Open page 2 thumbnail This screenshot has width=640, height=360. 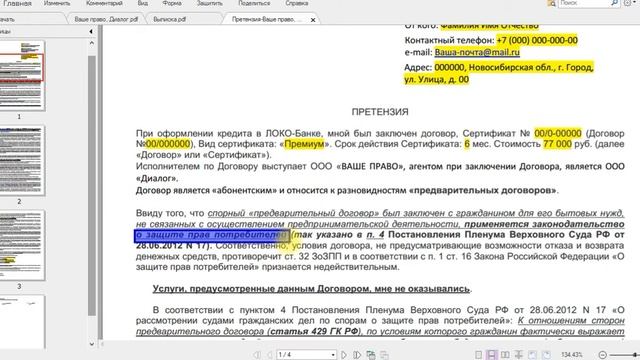pos(21,160)
